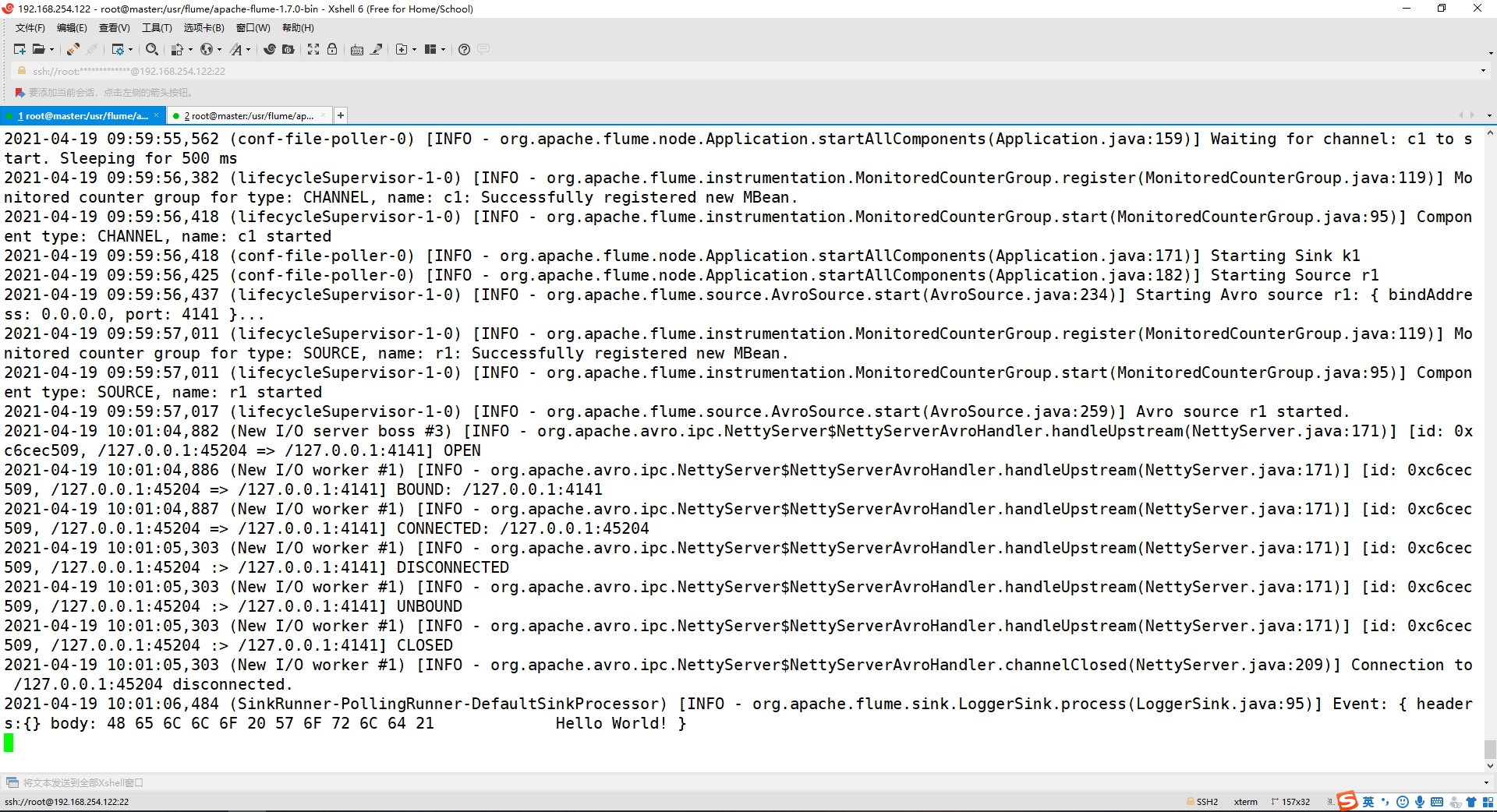This screenshot has height=812, width=1497.
Task: Click the ssh address bar field
Action: 748,71
